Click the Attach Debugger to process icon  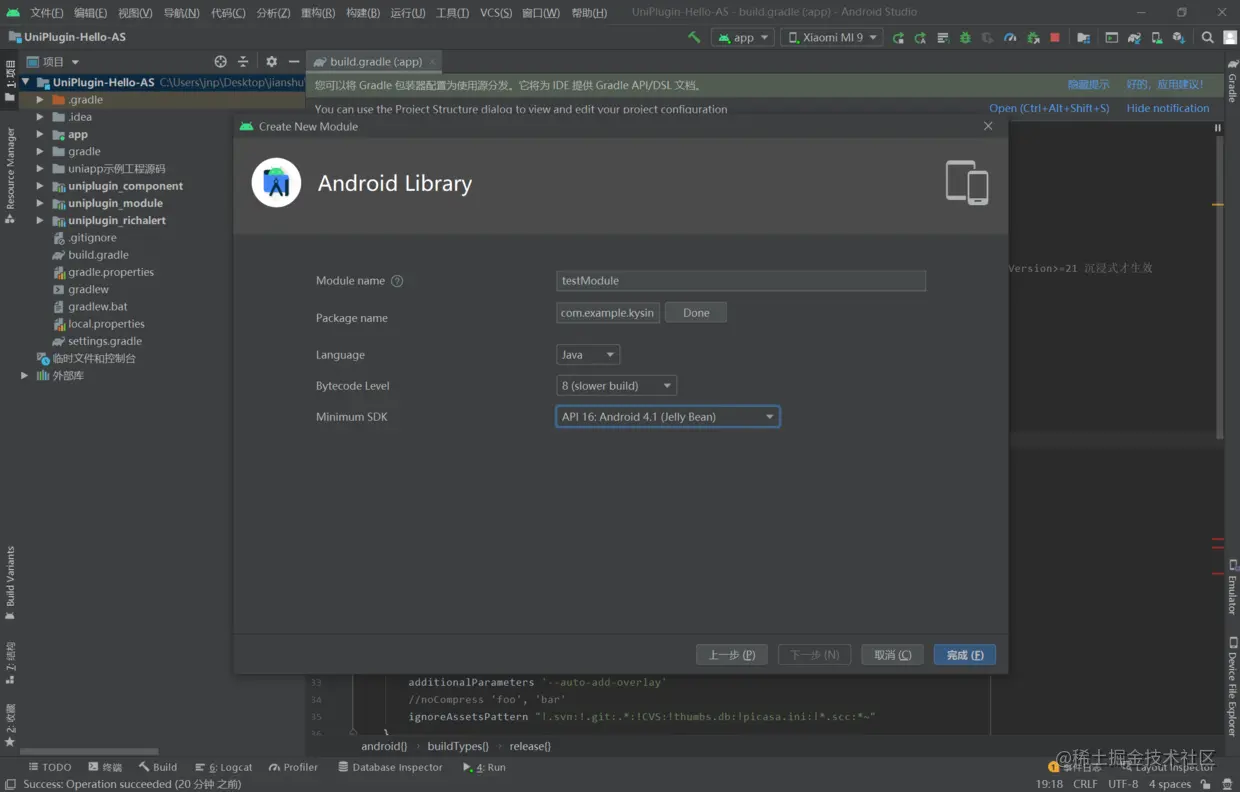click(x=1033, y=37)
